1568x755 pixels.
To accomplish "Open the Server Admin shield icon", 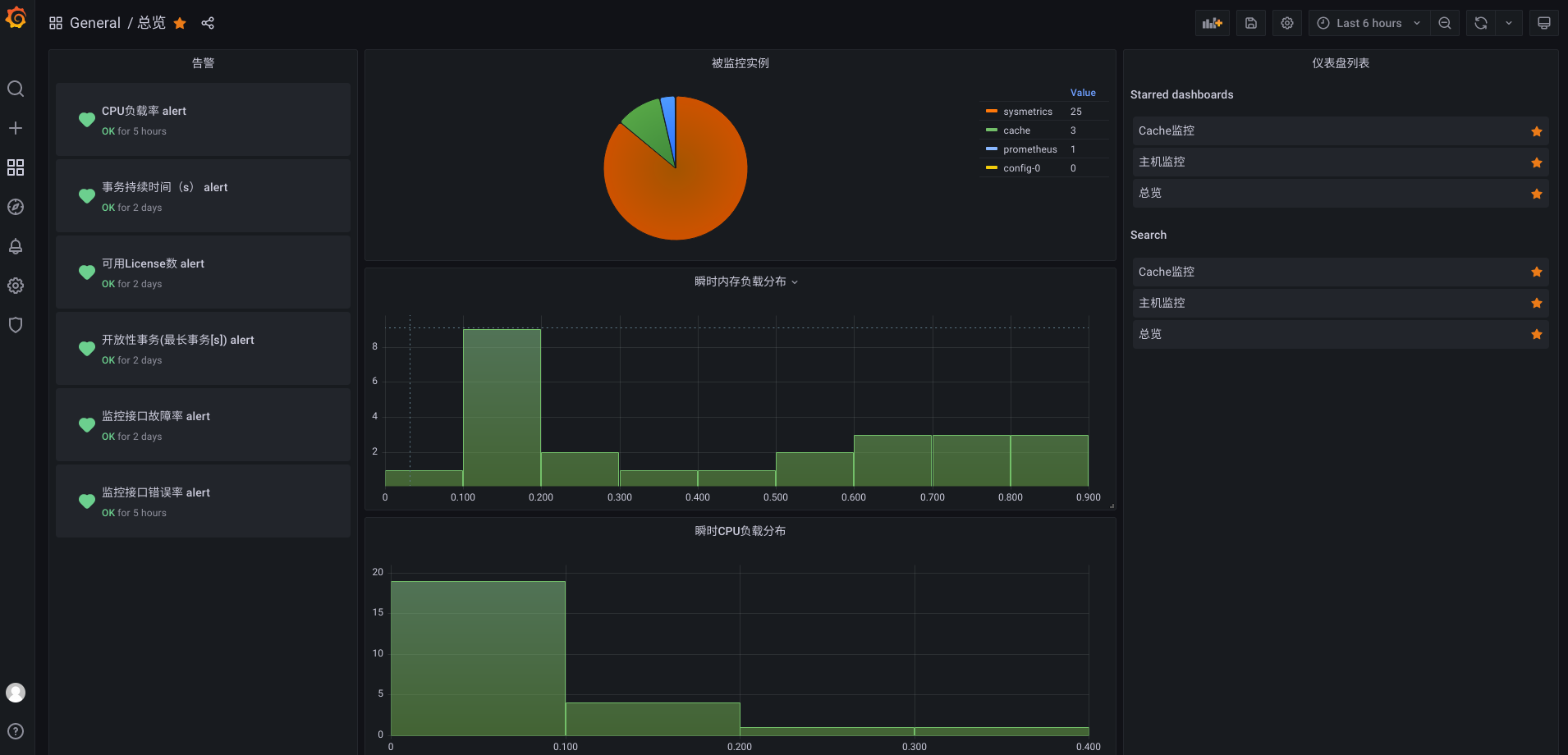I will (16, 325).
